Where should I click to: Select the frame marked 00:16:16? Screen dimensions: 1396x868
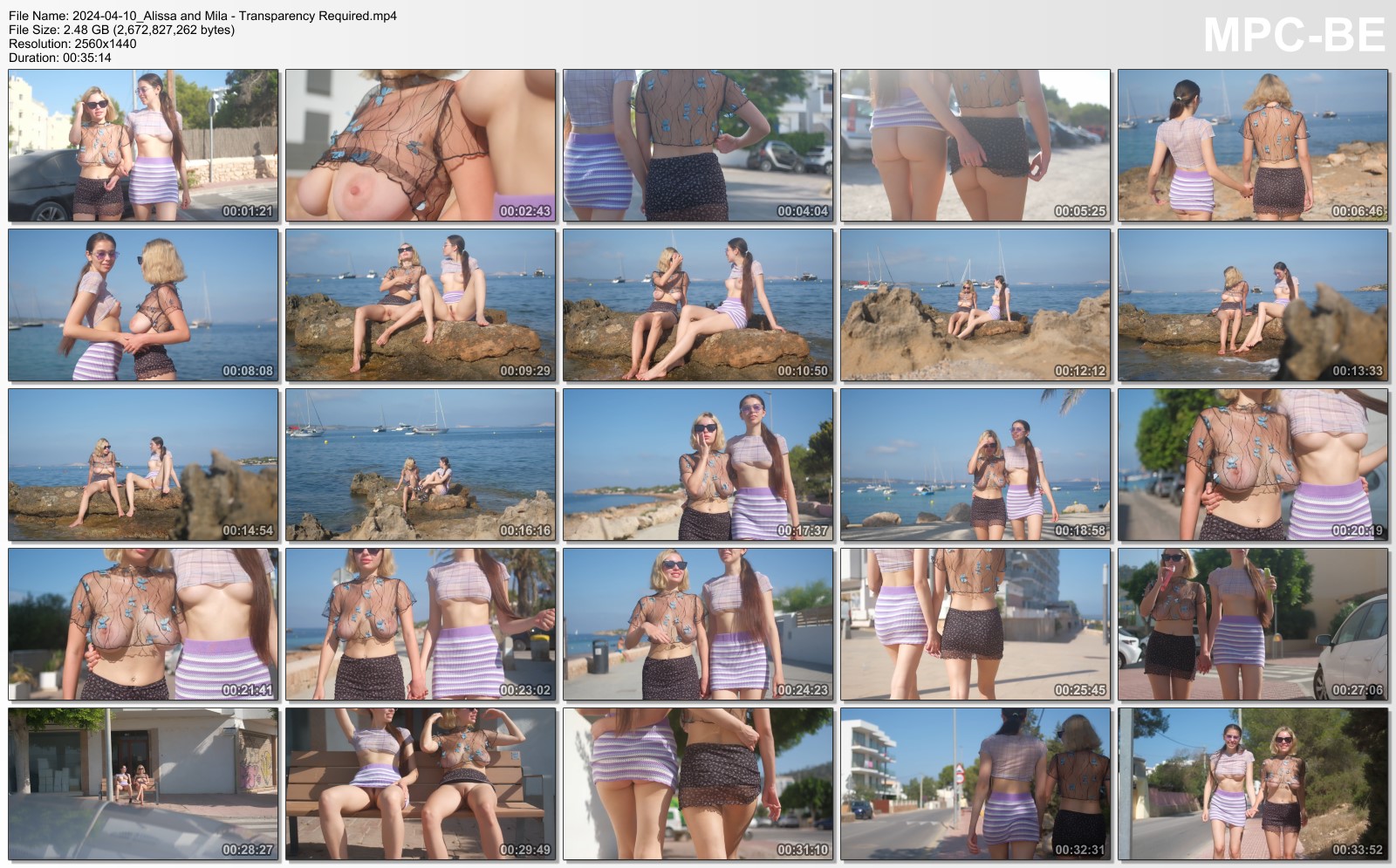421,465
